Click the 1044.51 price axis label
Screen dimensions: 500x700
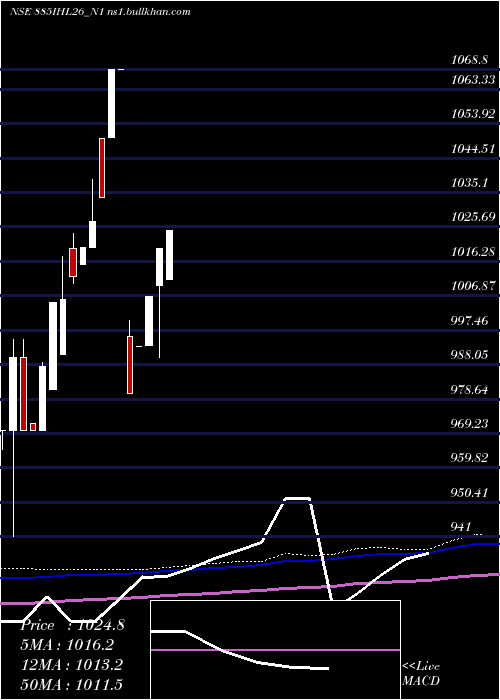point(473,148)
